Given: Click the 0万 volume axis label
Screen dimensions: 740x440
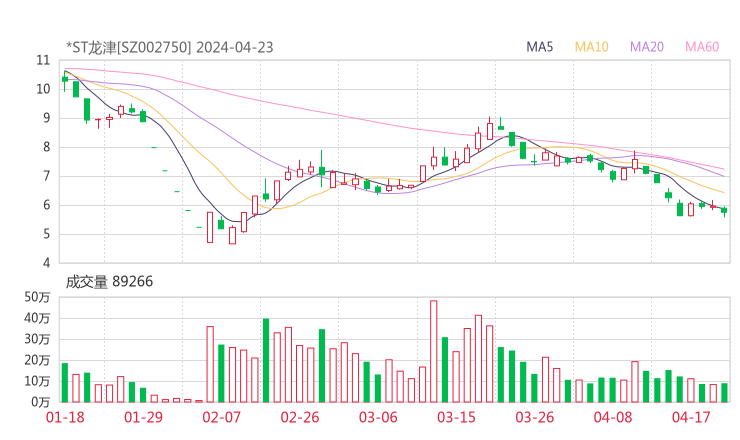Looking at the screenshot, I should [41, 402].
